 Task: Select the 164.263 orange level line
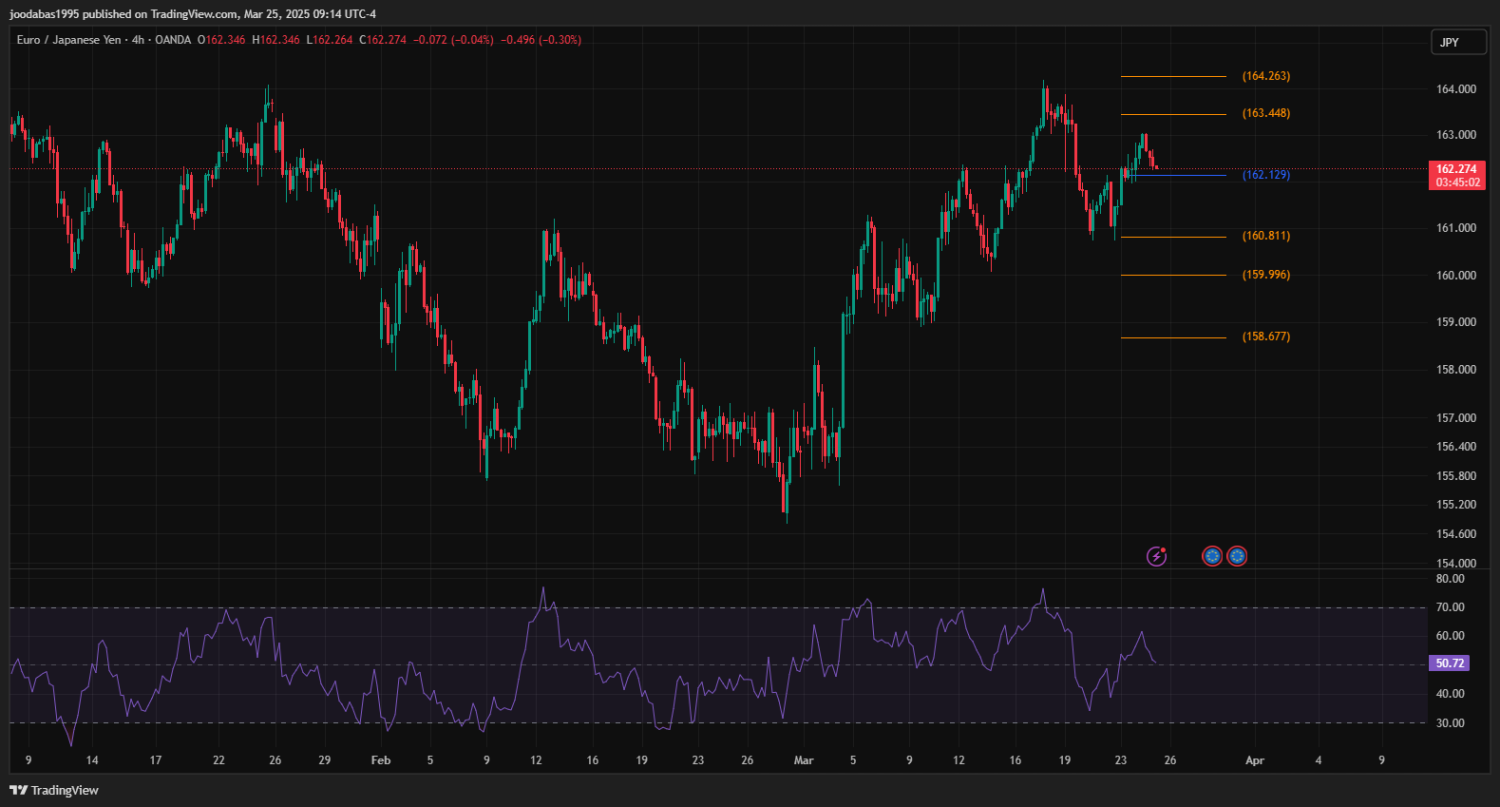click(x=1173, y=76)
